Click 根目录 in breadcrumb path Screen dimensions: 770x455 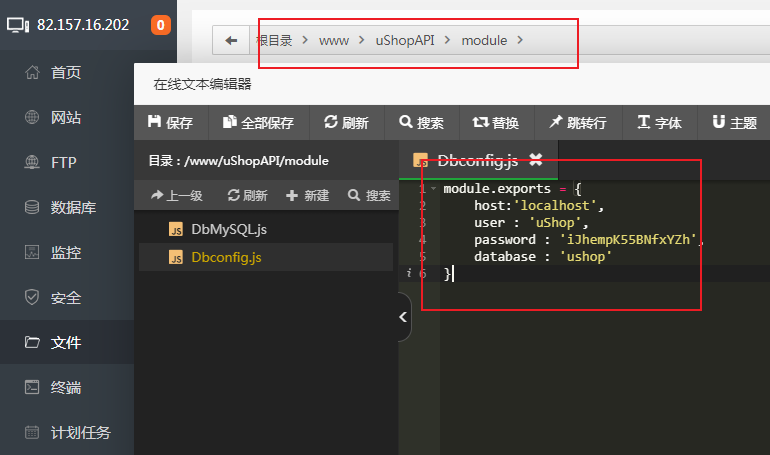pyautogui.click(x=274, y=40)
